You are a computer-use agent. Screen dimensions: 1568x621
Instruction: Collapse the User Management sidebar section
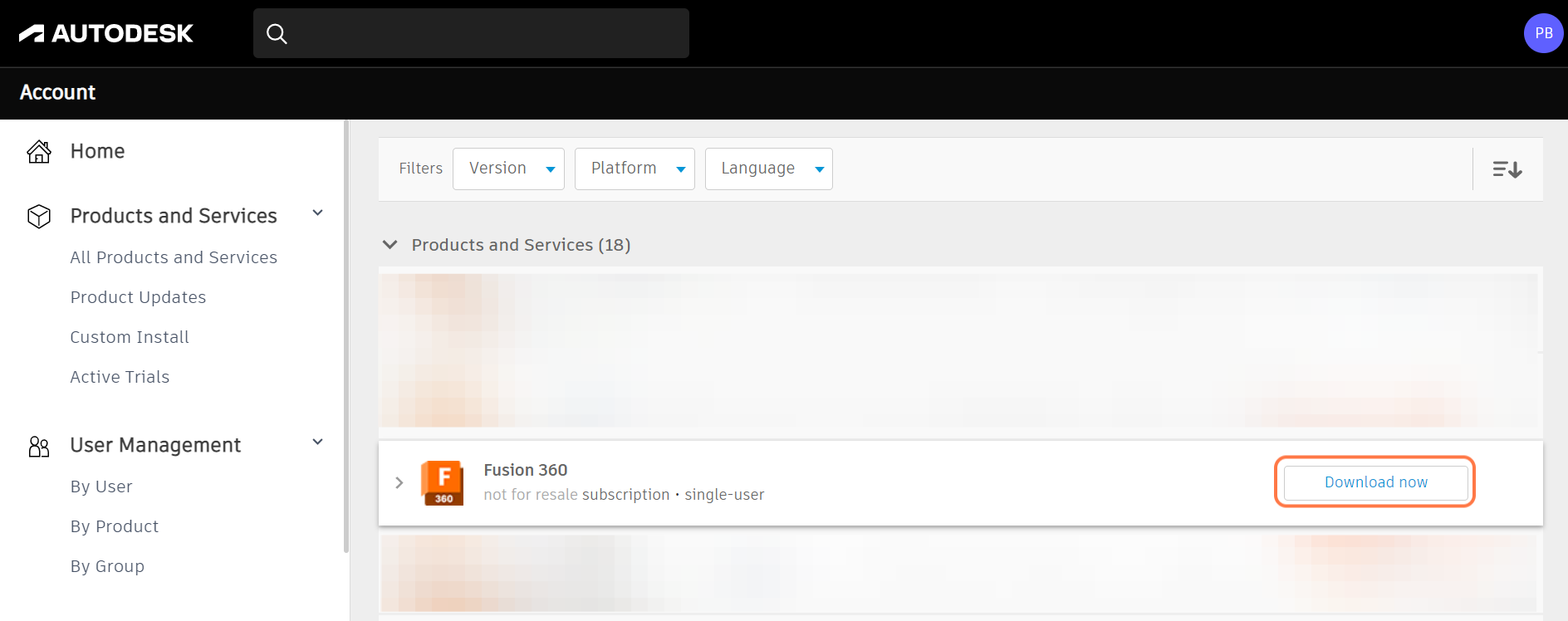pos(317,443)
